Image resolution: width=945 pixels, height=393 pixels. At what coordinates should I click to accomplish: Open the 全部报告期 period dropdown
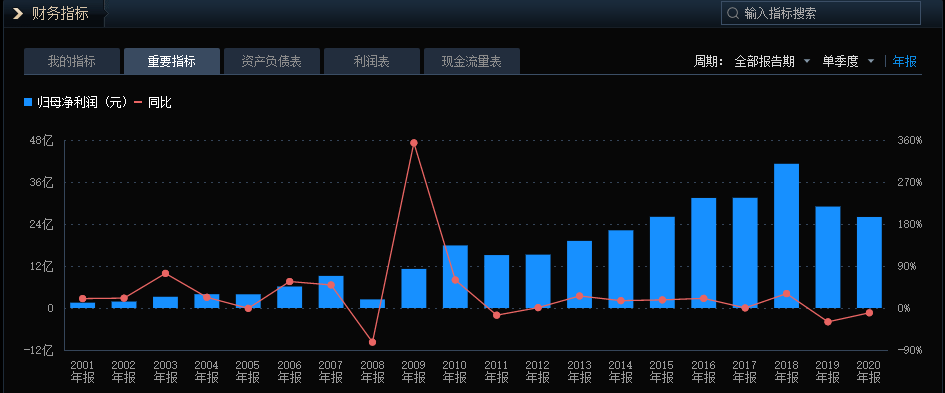tap(773, 61)
